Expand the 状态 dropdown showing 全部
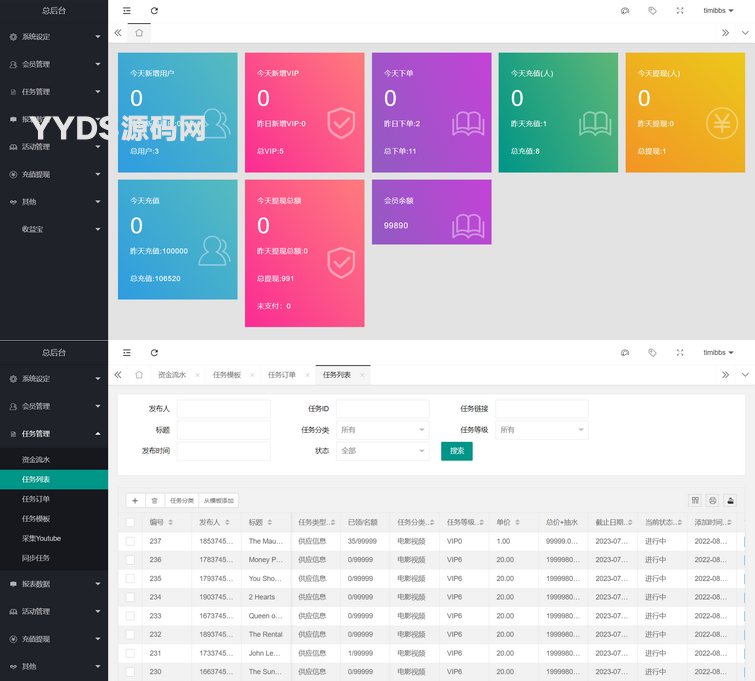The height and width of the screenshot is (681, 755). (382, 451)
